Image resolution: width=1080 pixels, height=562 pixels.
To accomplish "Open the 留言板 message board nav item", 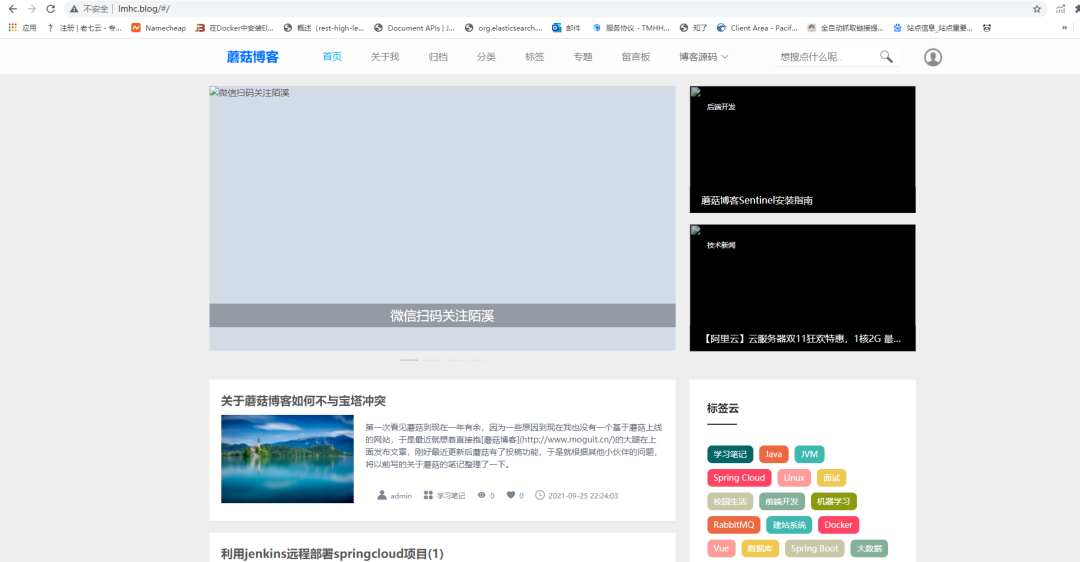I will [x=636, y=56].
